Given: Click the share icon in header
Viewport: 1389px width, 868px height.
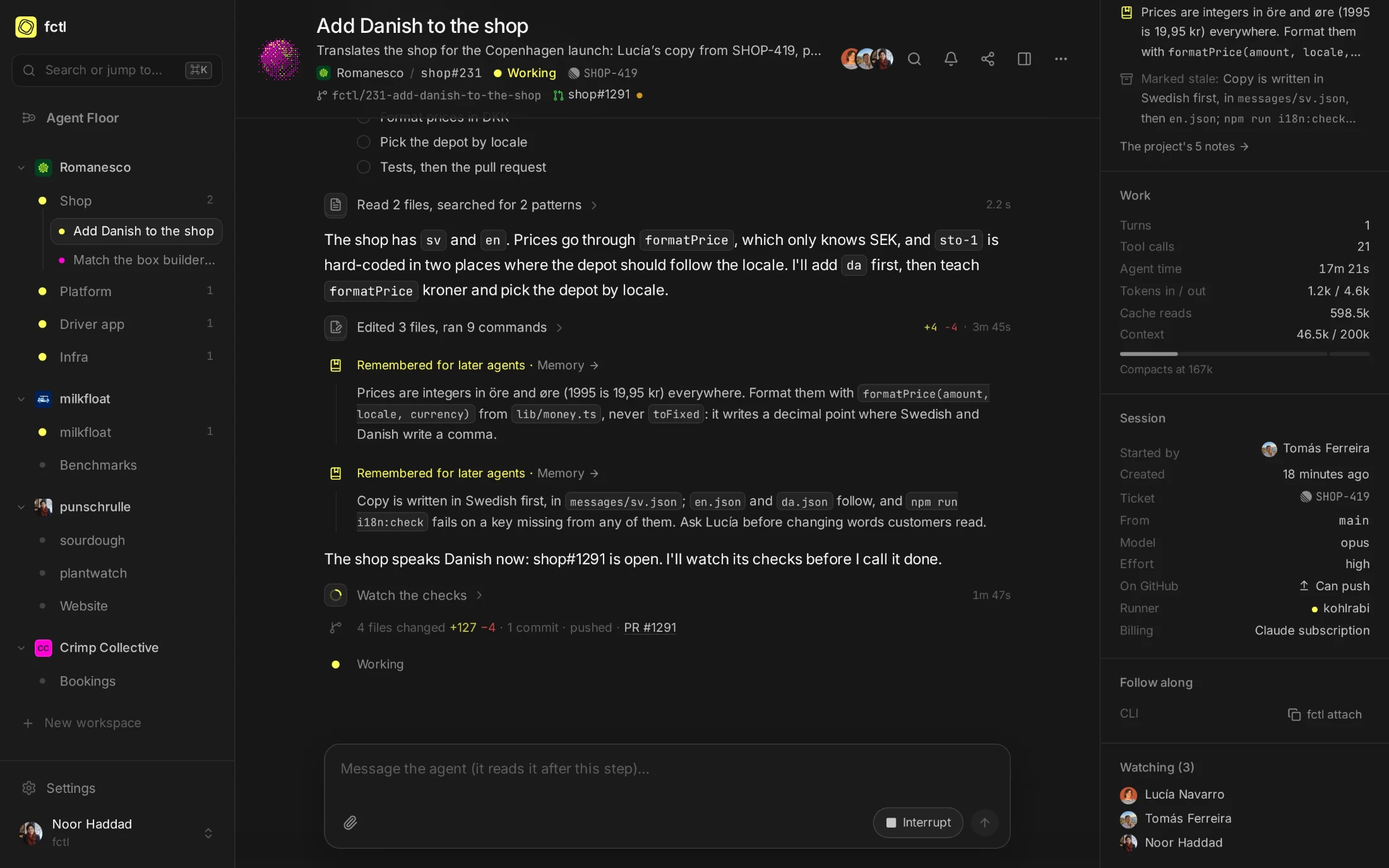Looking at the screenshot, I should 987,59.
